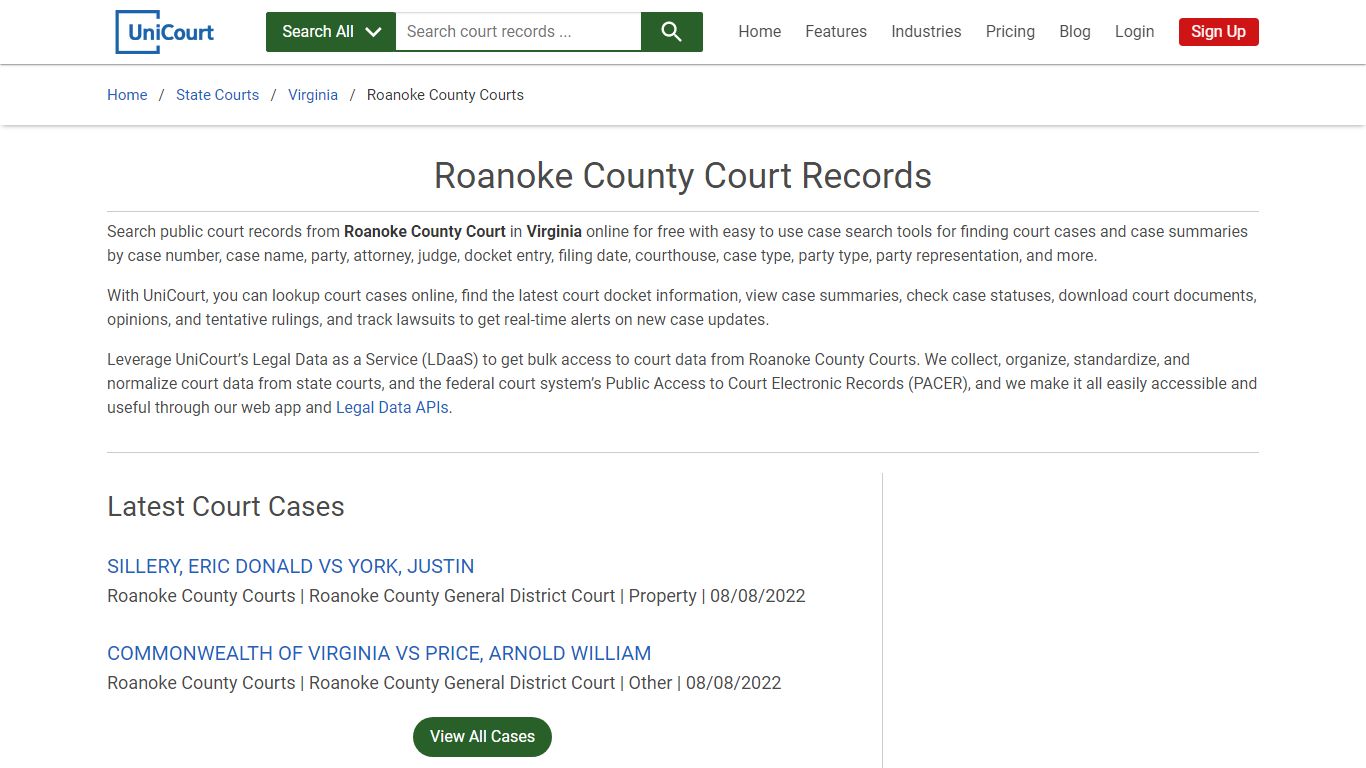Select the Latest Court Cases heading
Image resolution: width=1366 pixels, height=768 pixels.
pos(226,507)
